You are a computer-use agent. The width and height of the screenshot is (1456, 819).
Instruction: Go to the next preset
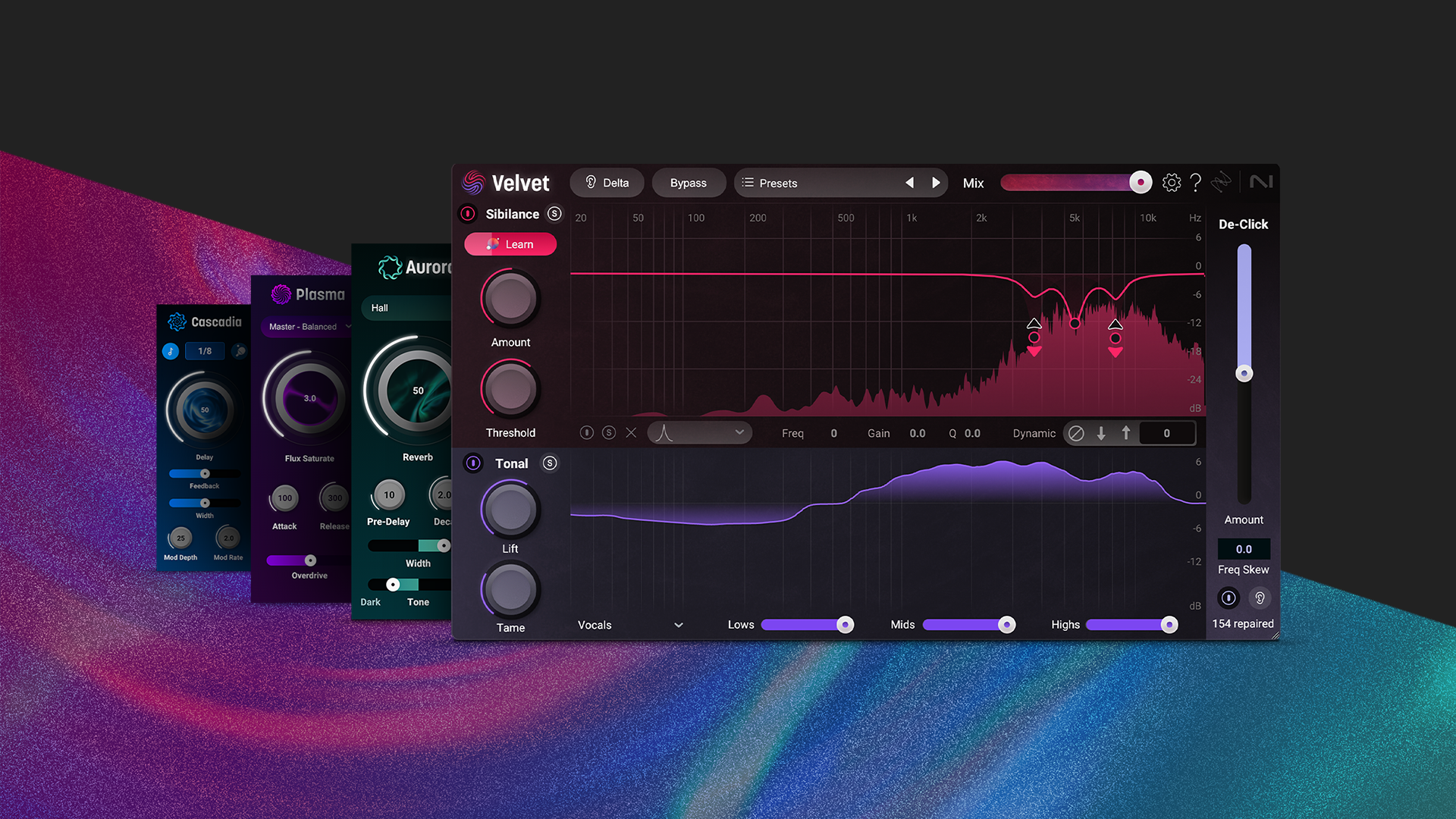(936, 183)
